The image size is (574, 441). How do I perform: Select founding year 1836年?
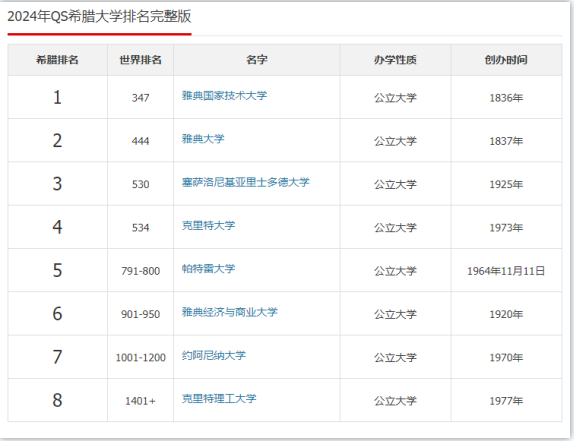pyautogui.click(x=506, y=98)
